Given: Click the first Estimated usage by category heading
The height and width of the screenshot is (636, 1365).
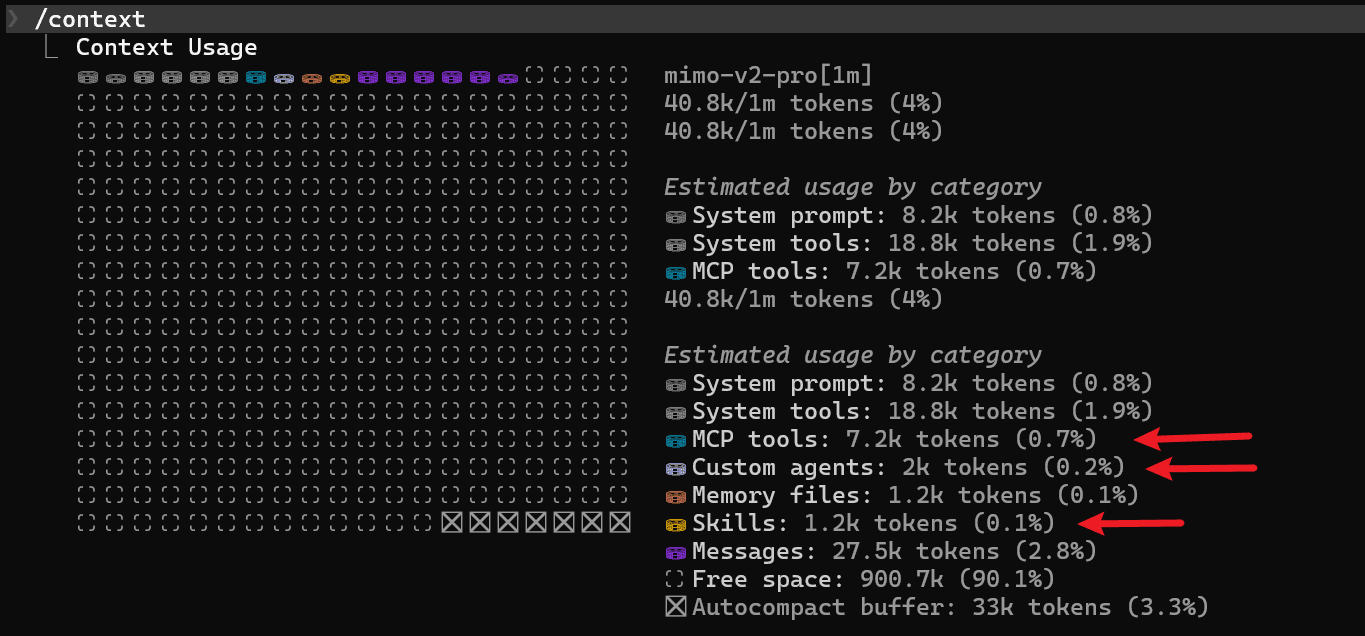Looking at the screenshot, I should 853,187.
